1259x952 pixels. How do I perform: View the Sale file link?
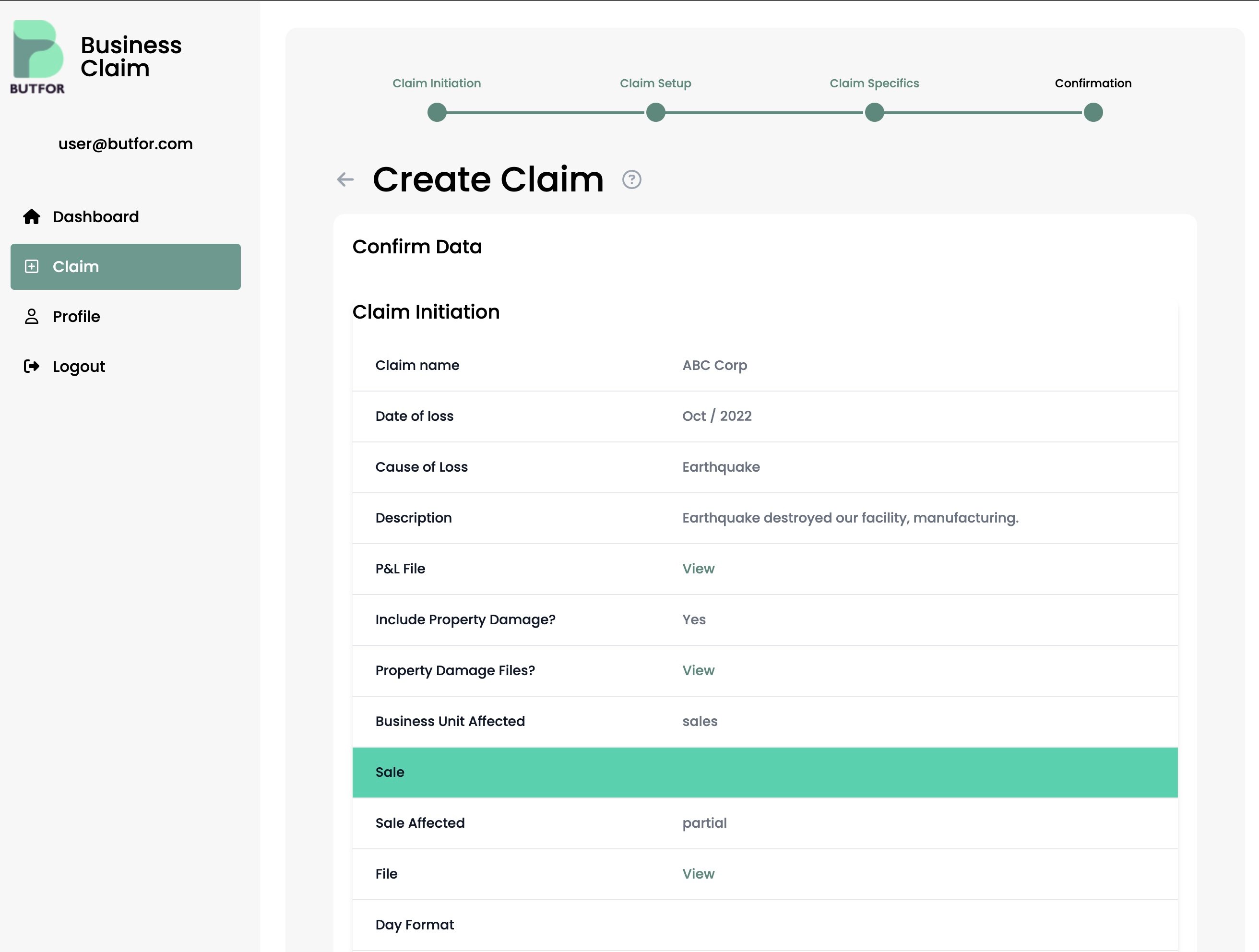click(698, 873)
